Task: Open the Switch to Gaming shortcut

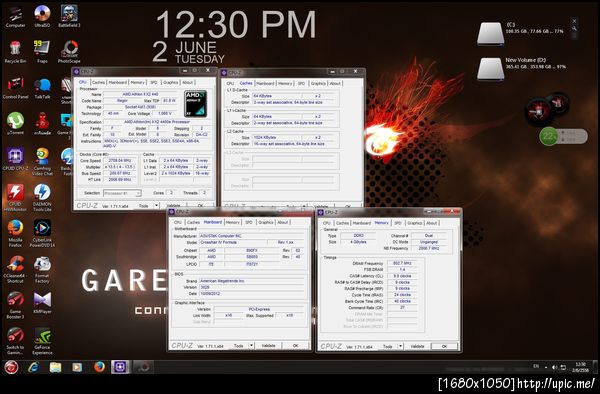Action: coord(15,341)
